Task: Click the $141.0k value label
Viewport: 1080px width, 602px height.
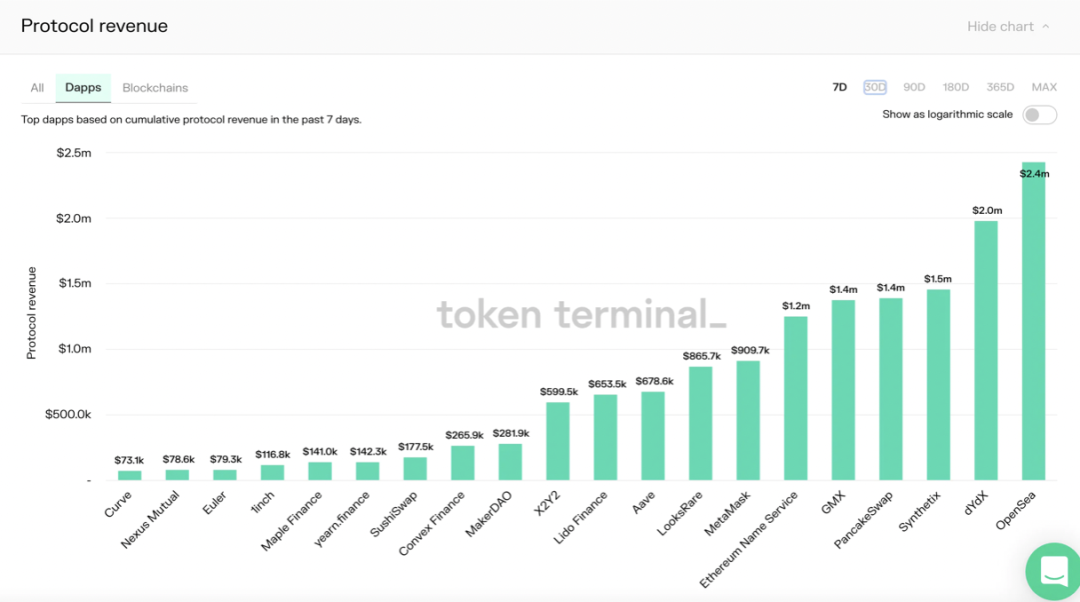Action: [x=320, y=452]
